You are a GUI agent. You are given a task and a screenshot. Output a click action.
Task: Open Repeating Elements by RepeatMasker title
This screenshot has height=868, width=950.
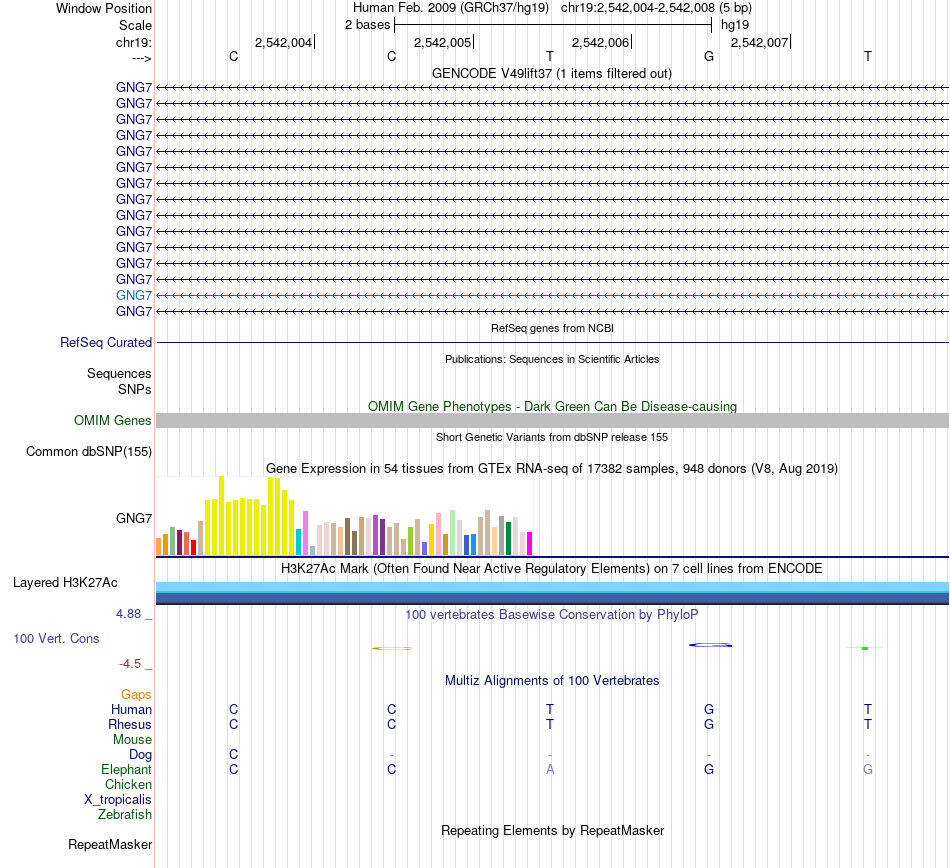[552, 830]
